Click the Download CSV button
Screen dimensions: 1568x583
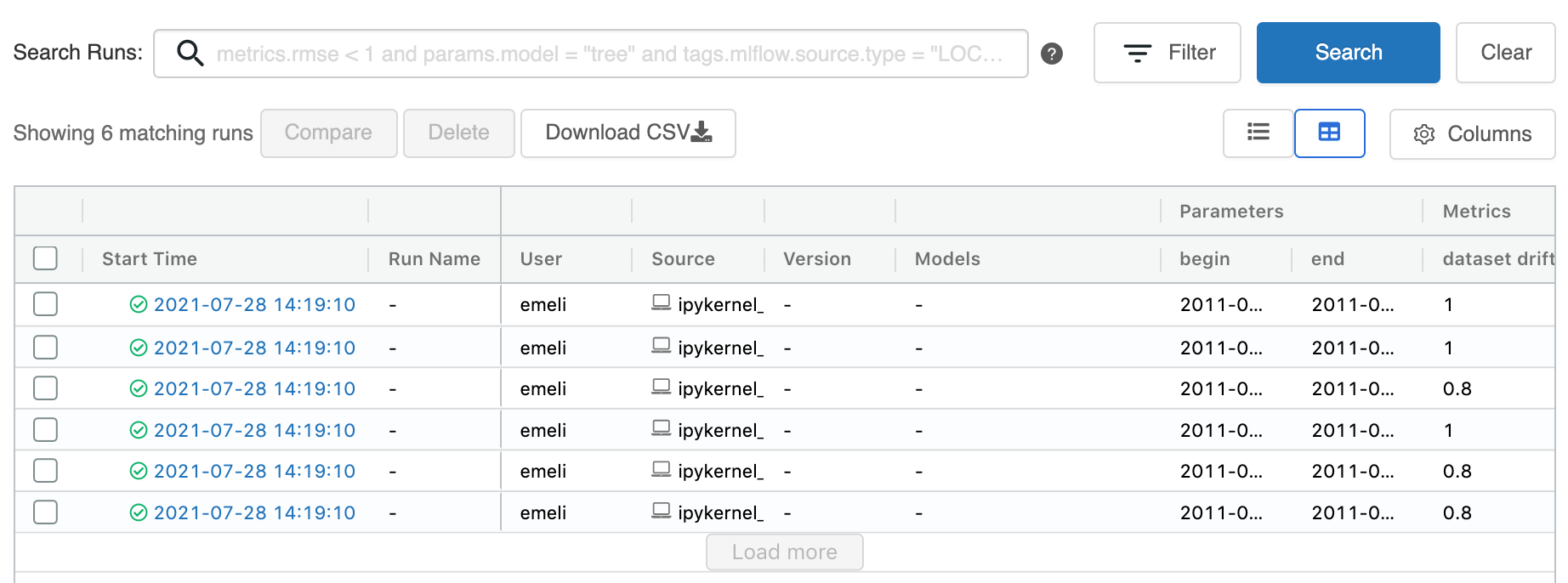click(628, 133)
